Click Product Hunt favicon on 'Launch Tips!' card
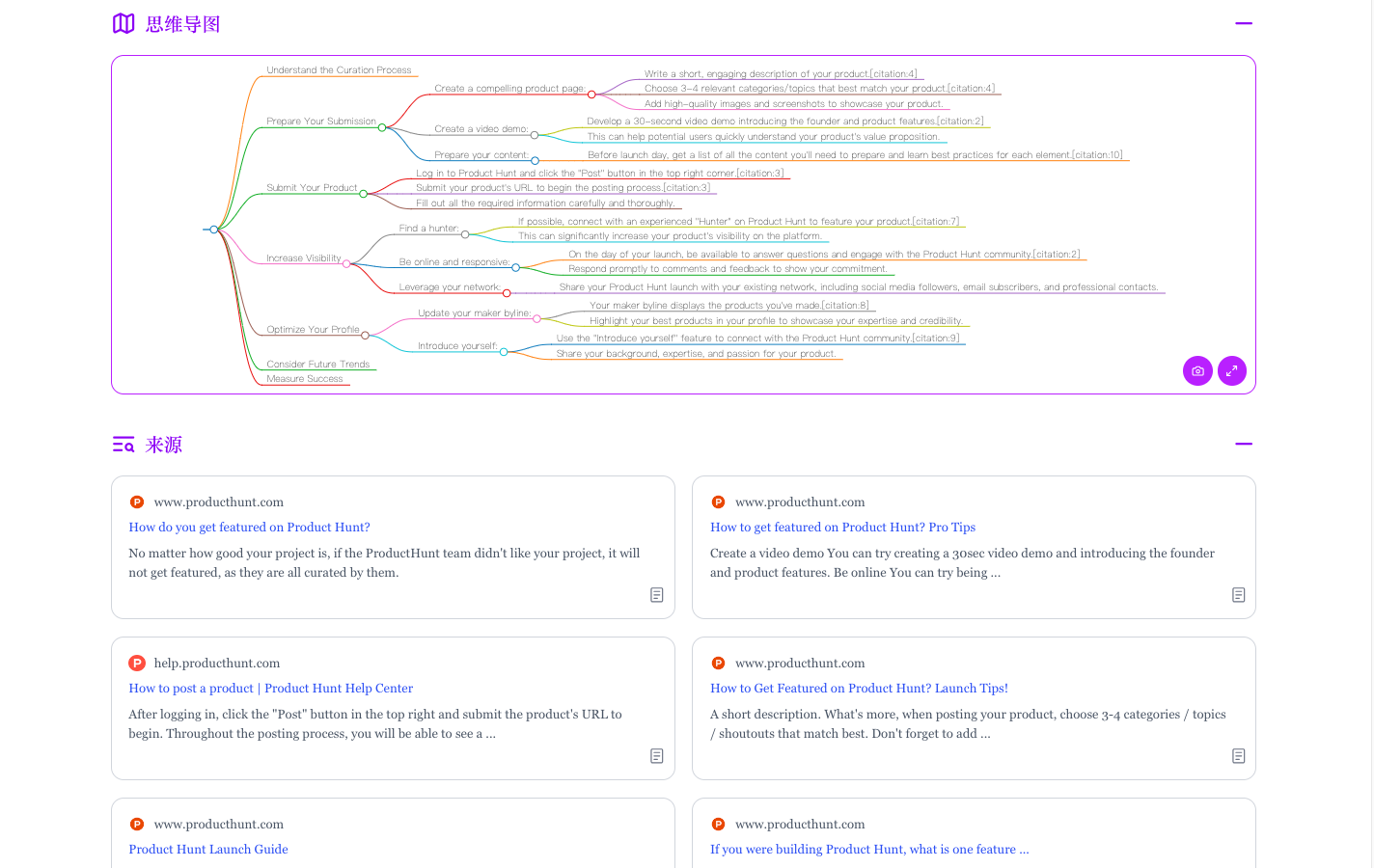 pyautogui.click(x=718, y=664)
